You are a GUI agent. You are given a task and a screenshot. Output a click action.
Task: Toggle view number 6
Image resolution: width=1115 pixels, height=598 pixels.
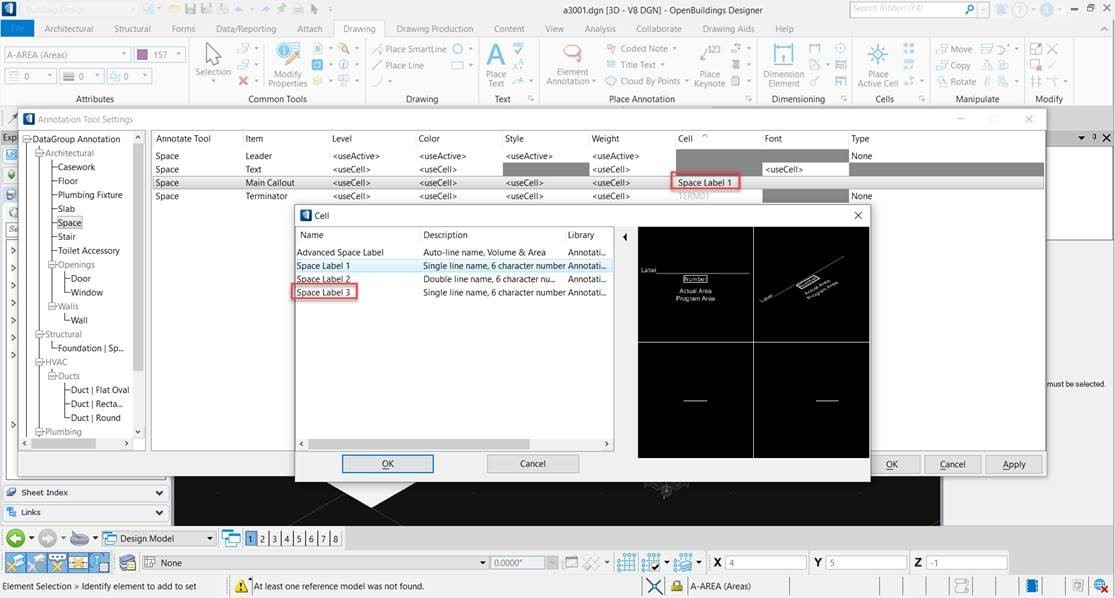coord(311,539)
